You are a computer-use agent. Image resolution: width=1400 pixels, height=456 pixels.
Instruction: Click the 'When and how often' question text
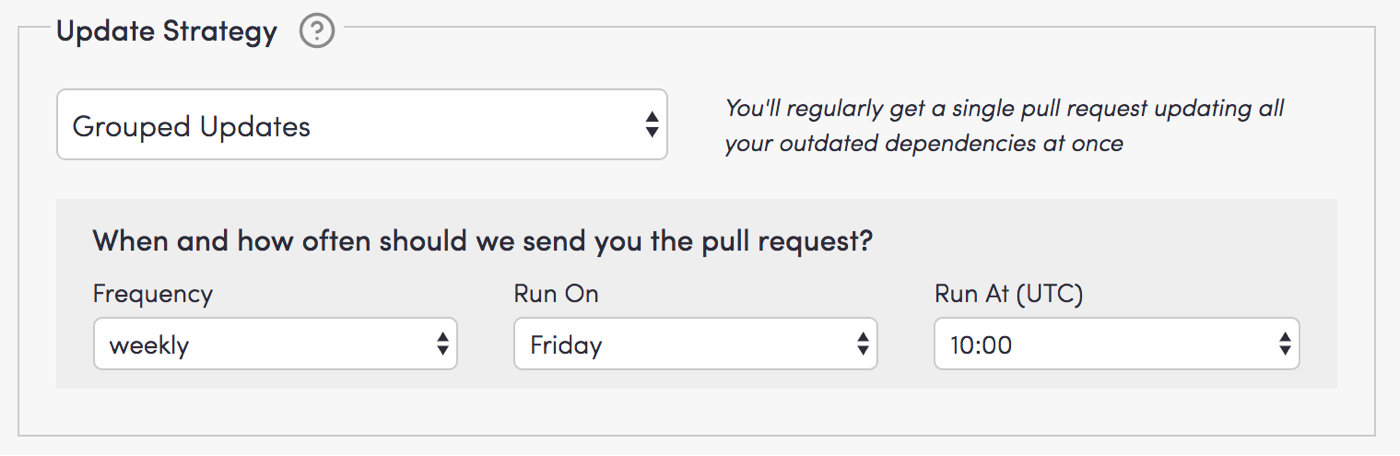click(482, 241)
